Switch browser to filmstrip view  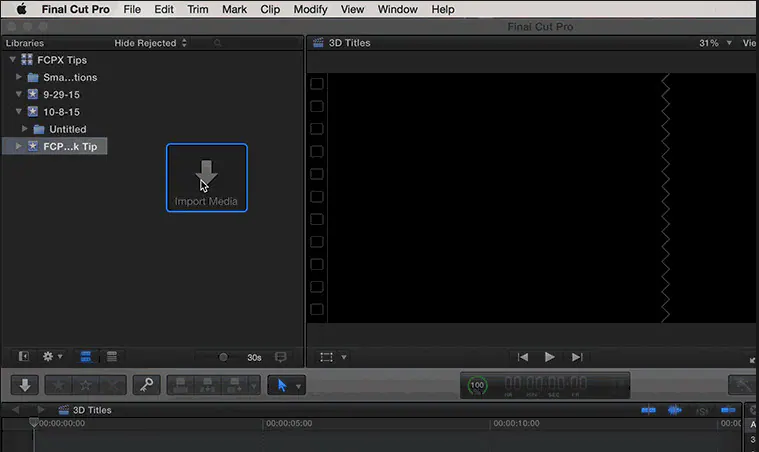click(x=86, y=357)
